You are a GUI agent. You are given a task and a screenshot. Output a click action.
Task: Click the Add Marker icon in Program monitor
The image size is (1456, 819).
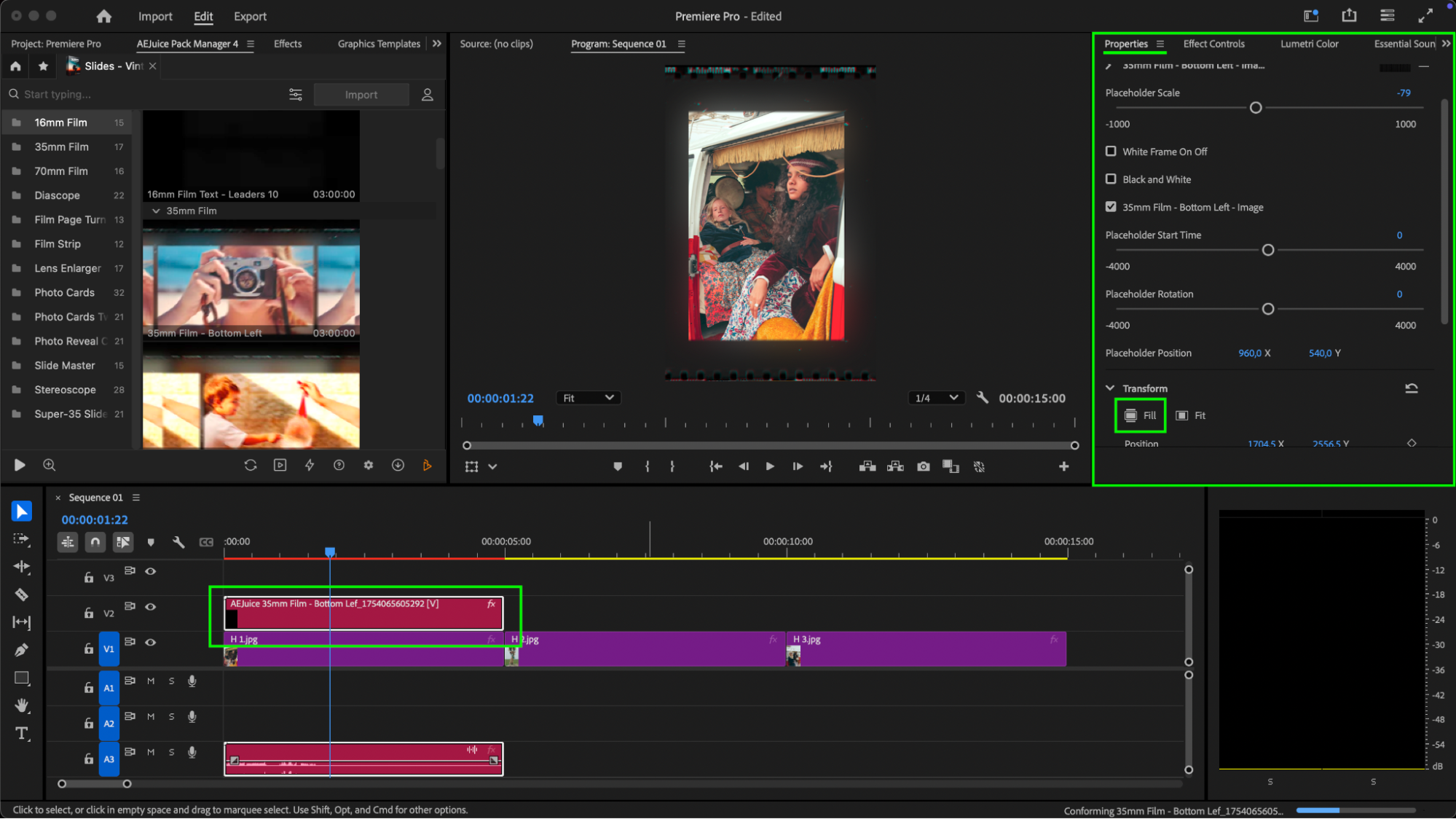point(618,466)
